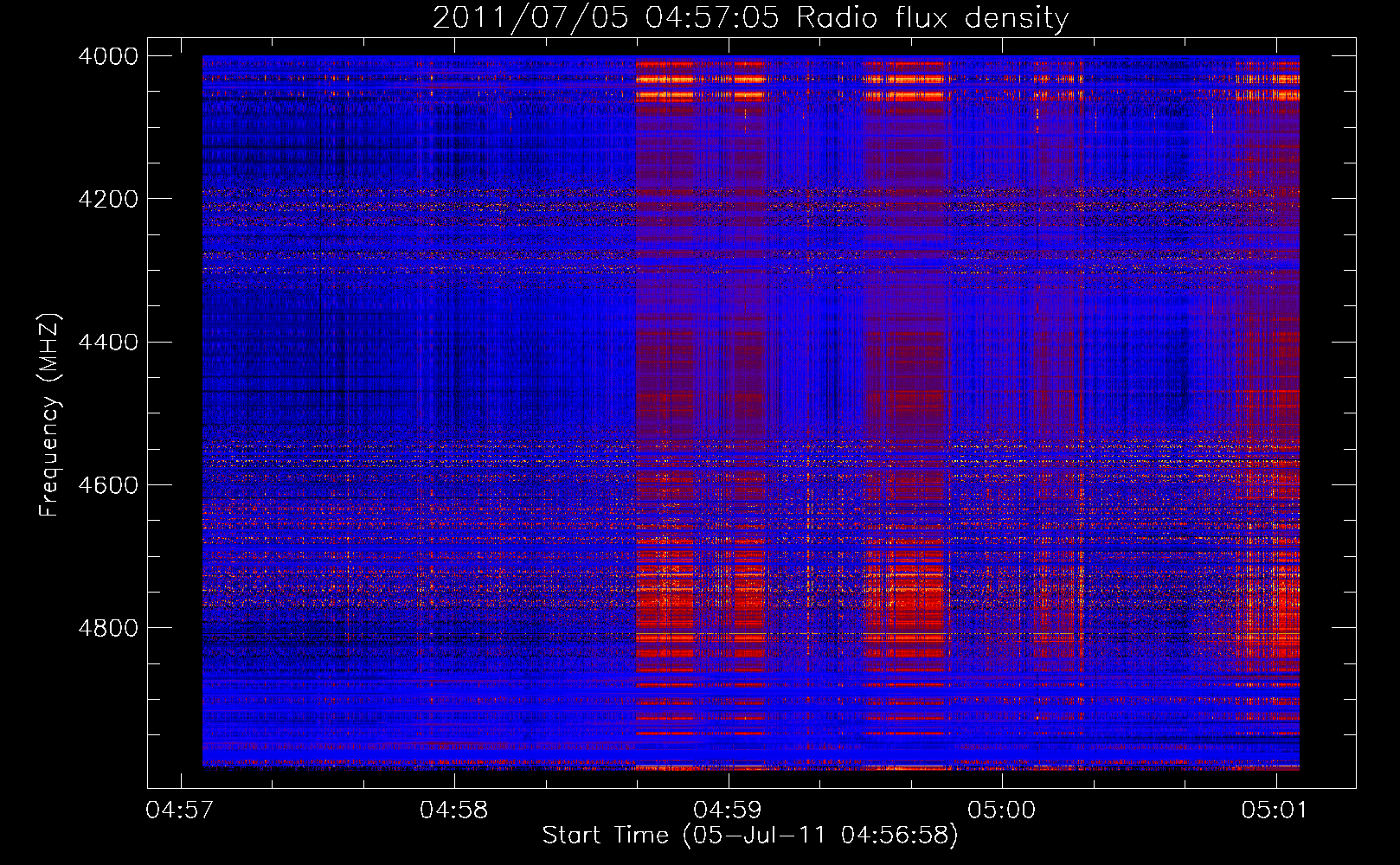Click the 4800 frequency axis label
Screen dimensions: 1400x865
tap(108, 627)
